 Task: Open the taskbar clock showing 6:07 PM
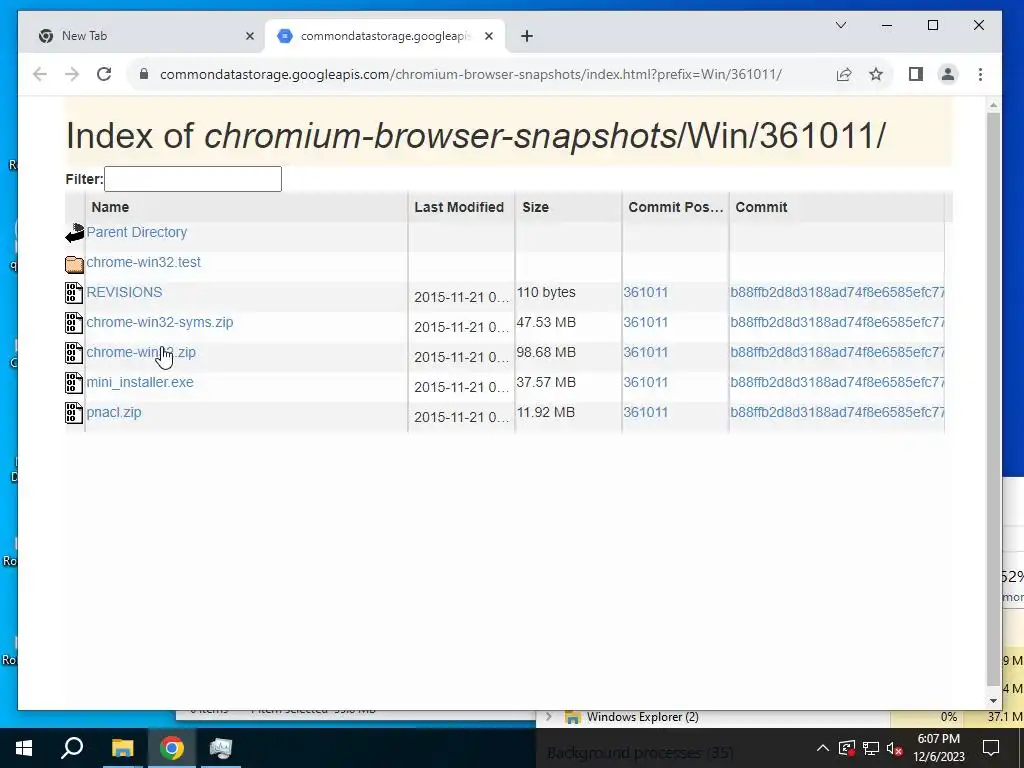(x=938, y=748)
